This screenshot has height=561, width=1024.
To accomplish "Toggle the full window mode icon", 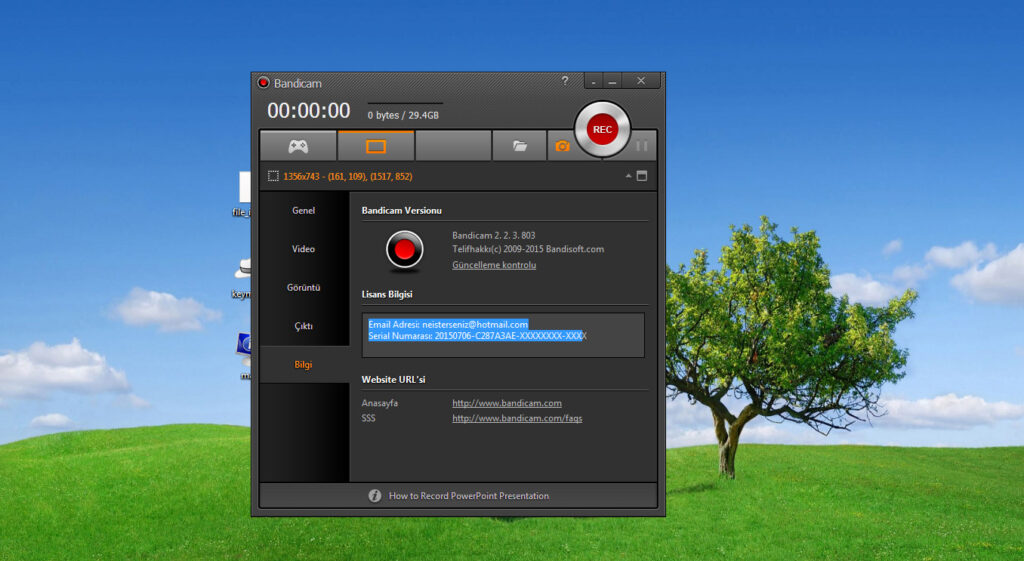I will (x=642, y=176).
